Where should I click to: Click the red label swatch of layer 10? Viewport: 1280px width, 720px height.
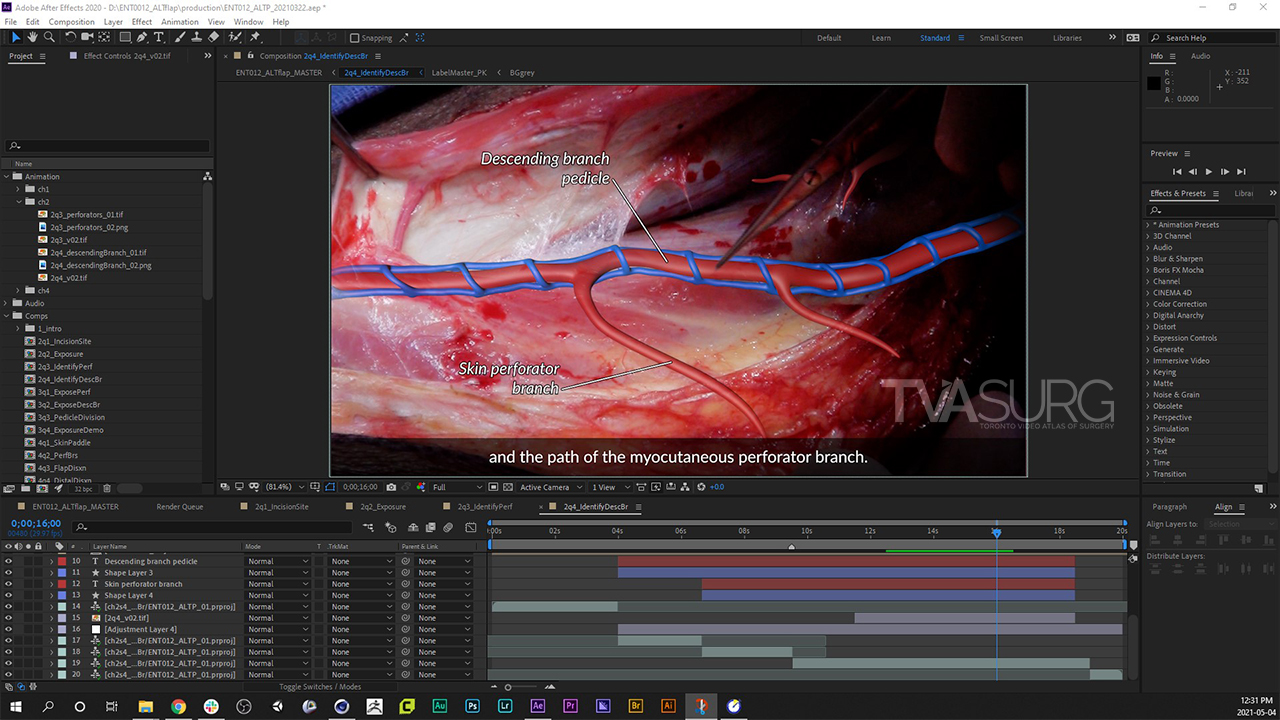tap(62, 561)
